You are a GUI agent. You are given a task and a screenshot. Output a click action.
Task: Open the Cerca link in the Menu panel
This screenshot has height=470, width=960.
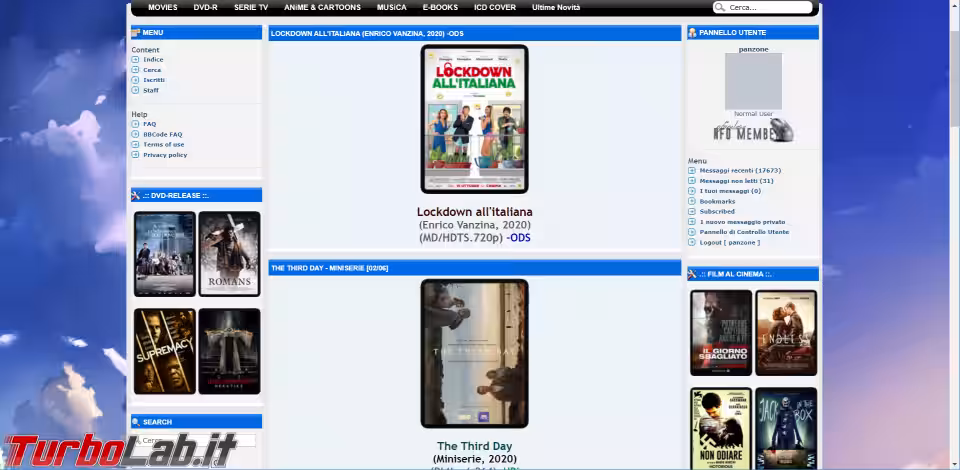152,70
